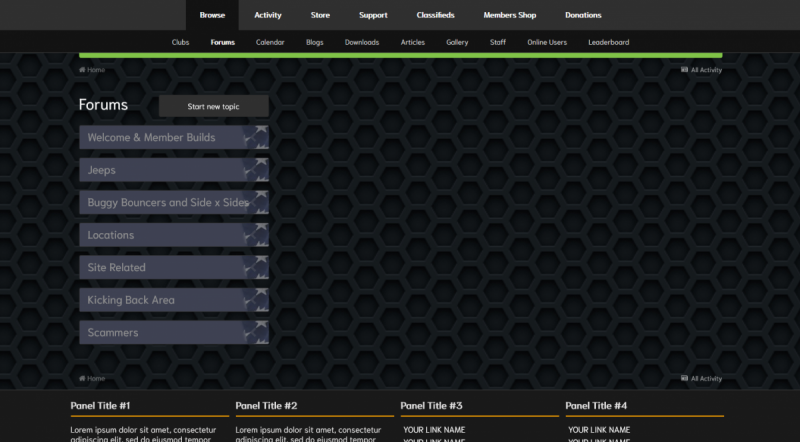Open the Browse main menu tab
The image size is (800, 442).
(212, 15)
